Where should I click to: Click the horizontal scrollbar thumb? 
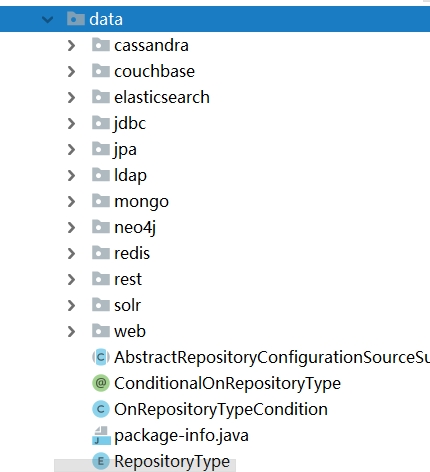(145, 466)
